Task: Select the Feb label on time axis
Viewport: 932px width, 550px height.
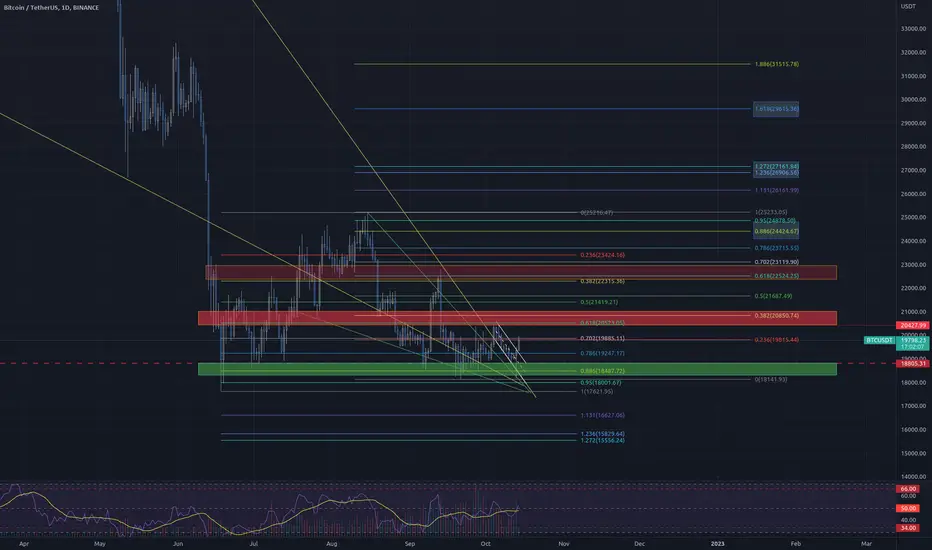Action: (x=795, y=543)
